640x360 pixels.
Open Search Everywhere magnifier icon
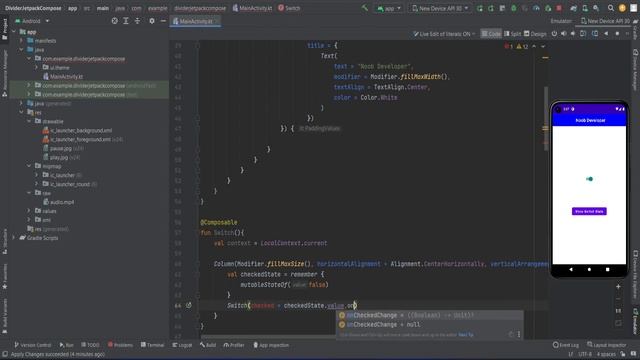tap(611, 8)
